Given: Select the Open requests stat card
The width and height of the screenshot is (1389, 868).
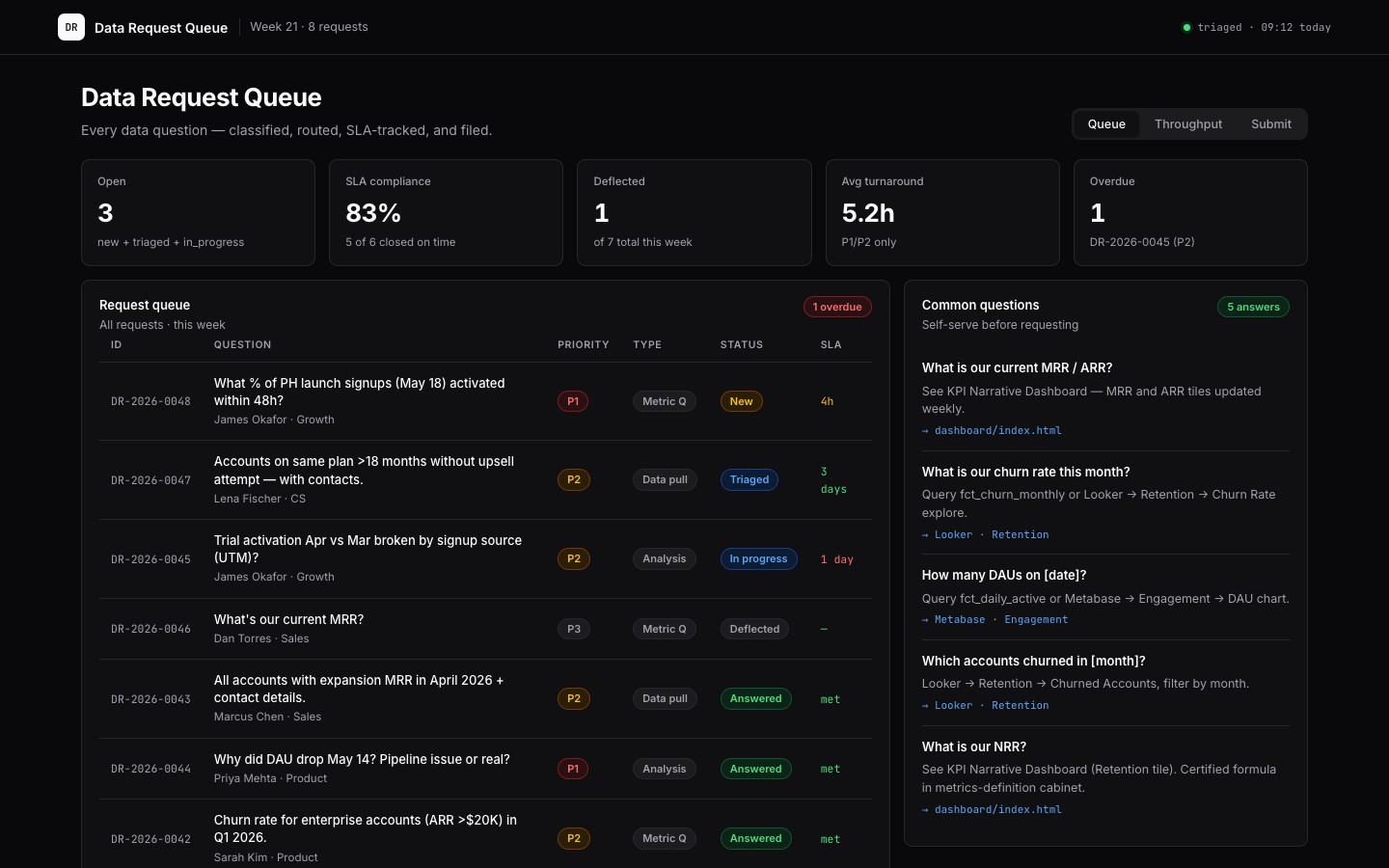Looking at the screenshot, I should click(198, 212).
